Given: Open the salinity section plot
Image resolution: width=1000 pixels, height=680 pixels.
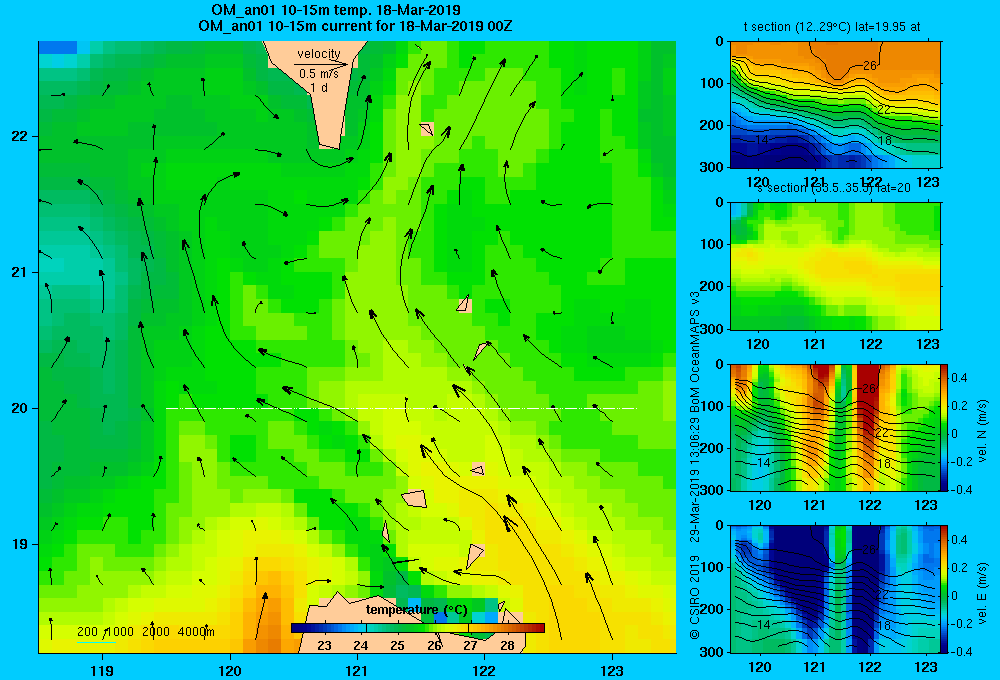Looking at the screenshot, I should pos(835,266).
